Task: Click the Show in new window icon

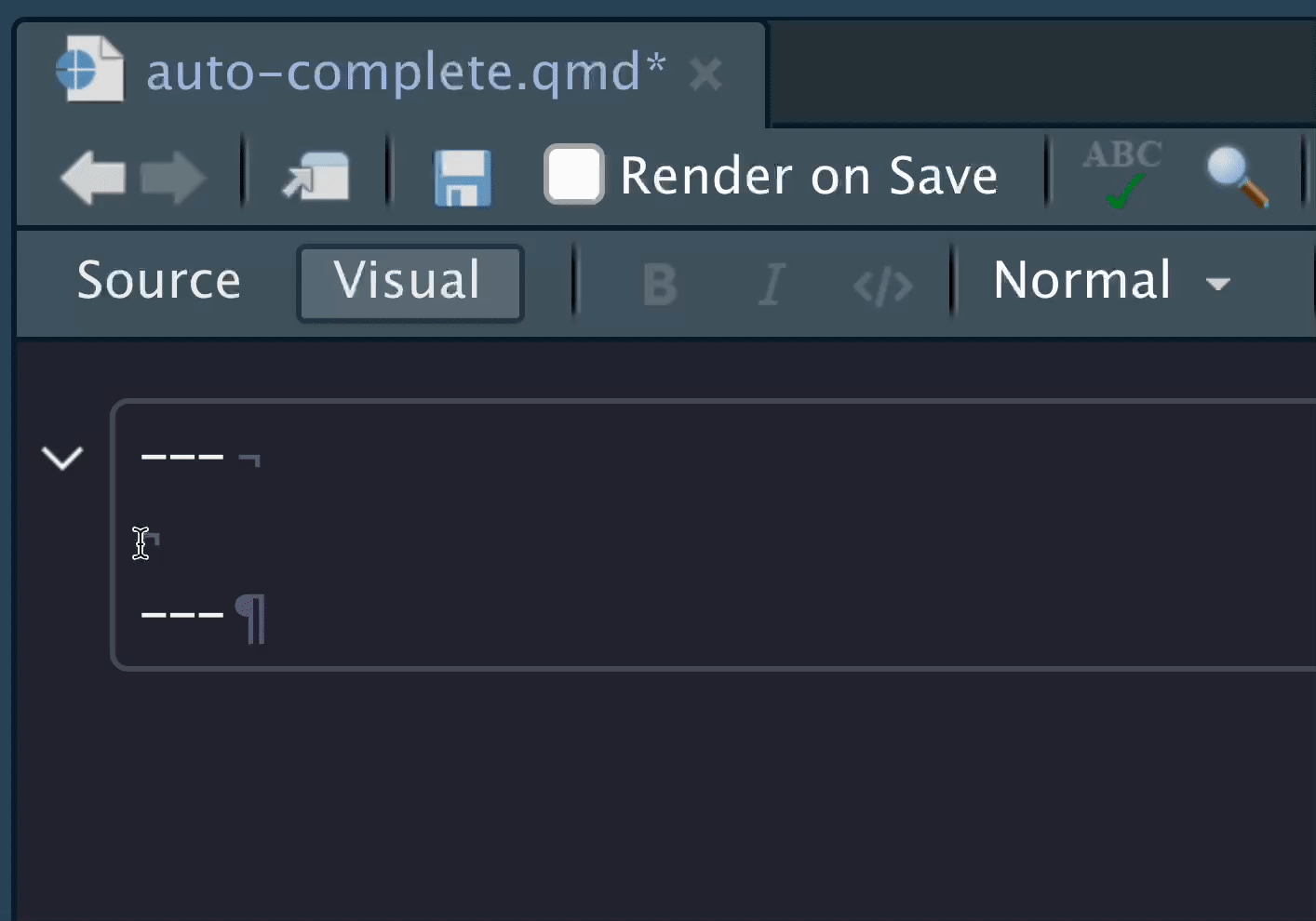Action: coord(316,177)
